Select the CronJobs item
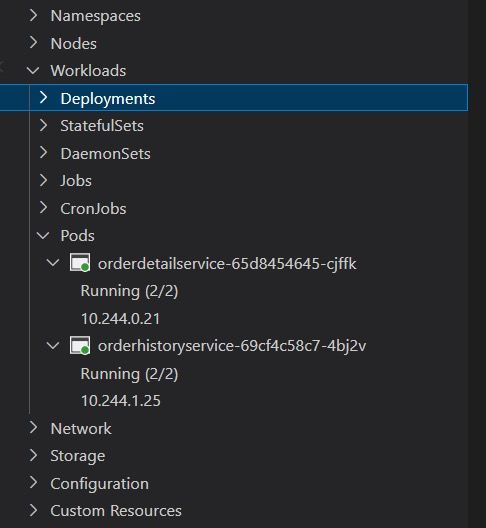 [93, 208]
